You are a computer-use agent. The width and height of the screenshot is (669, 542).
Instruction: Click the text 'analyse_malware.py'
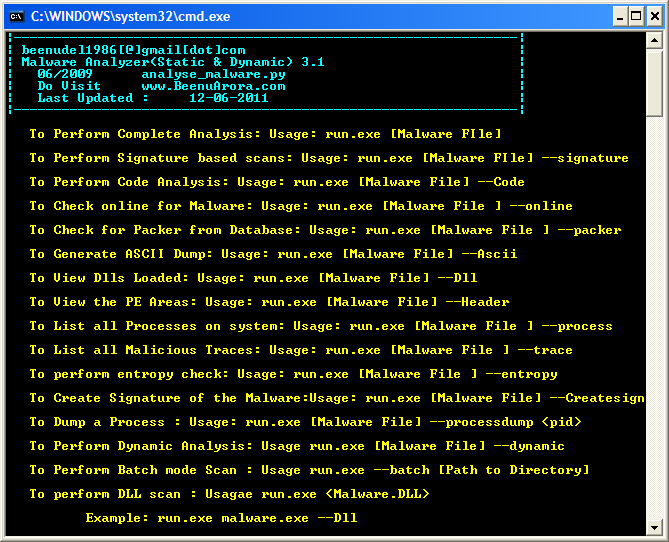tap(213, 74)
